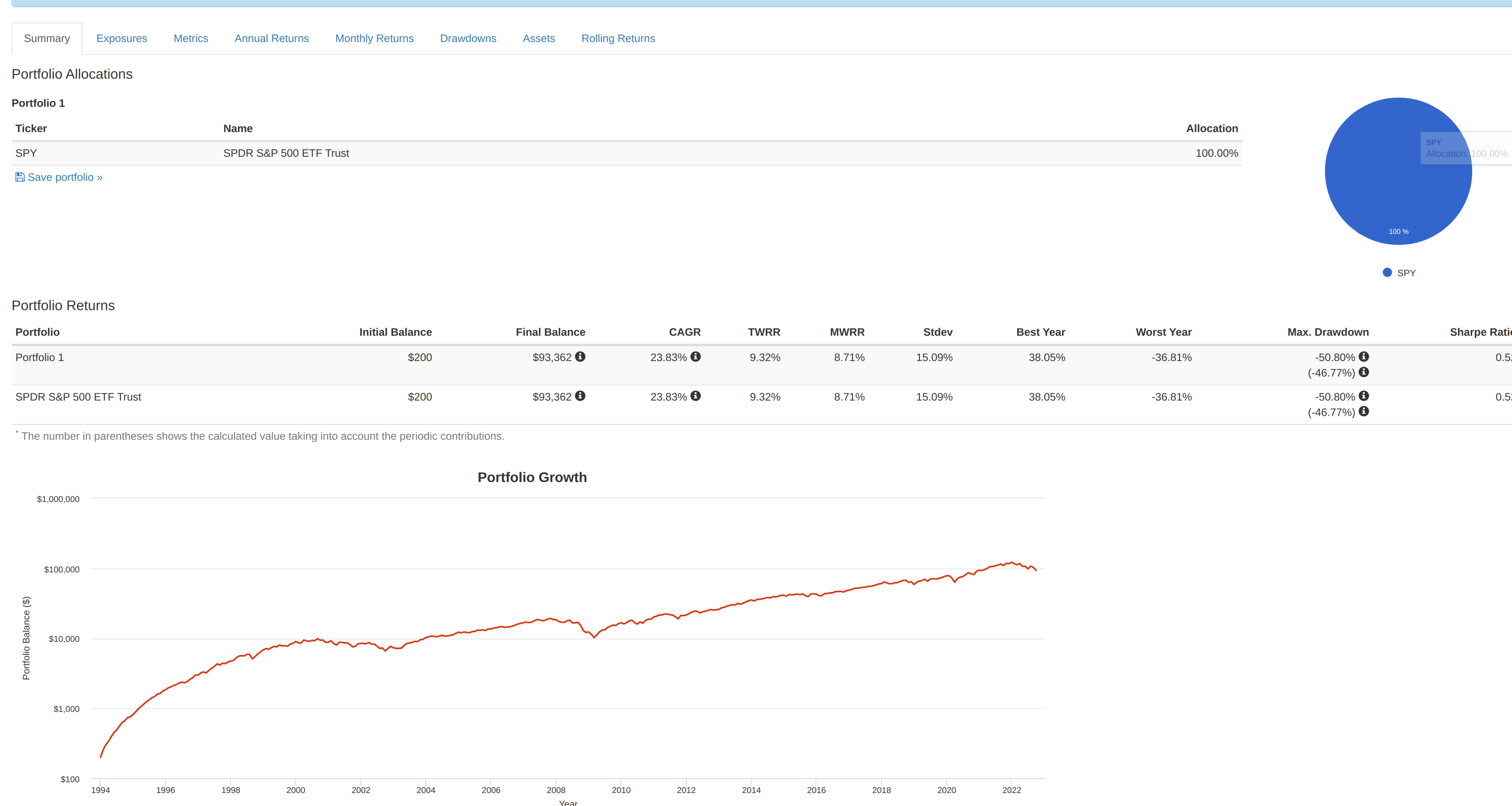This screenshot has width=1512, height=806.
Task: Click the Save portfolio » link
Action: pos(59,177)
